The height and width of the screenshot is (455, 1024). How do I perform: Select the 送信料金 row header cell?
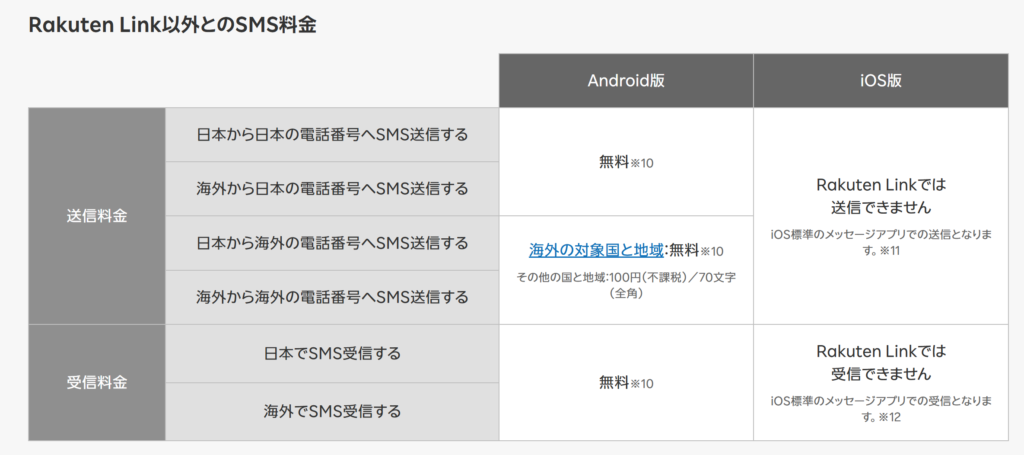pyautogui.click(x=97, y=216)
